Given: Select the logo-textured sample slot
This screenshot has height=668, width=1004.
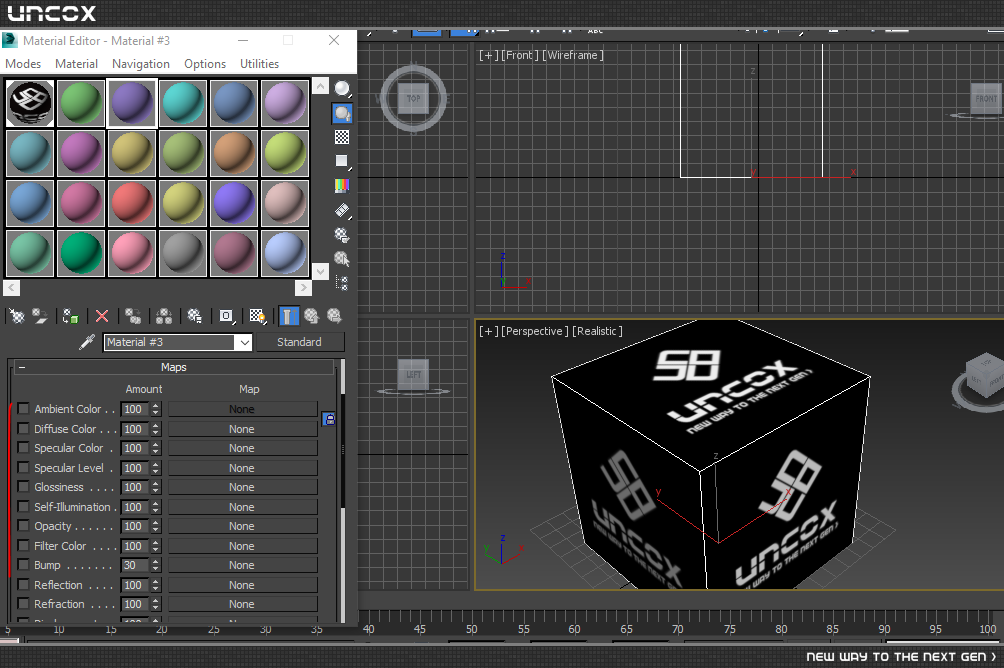Looking at the screenshot, I should click(30, 102).
